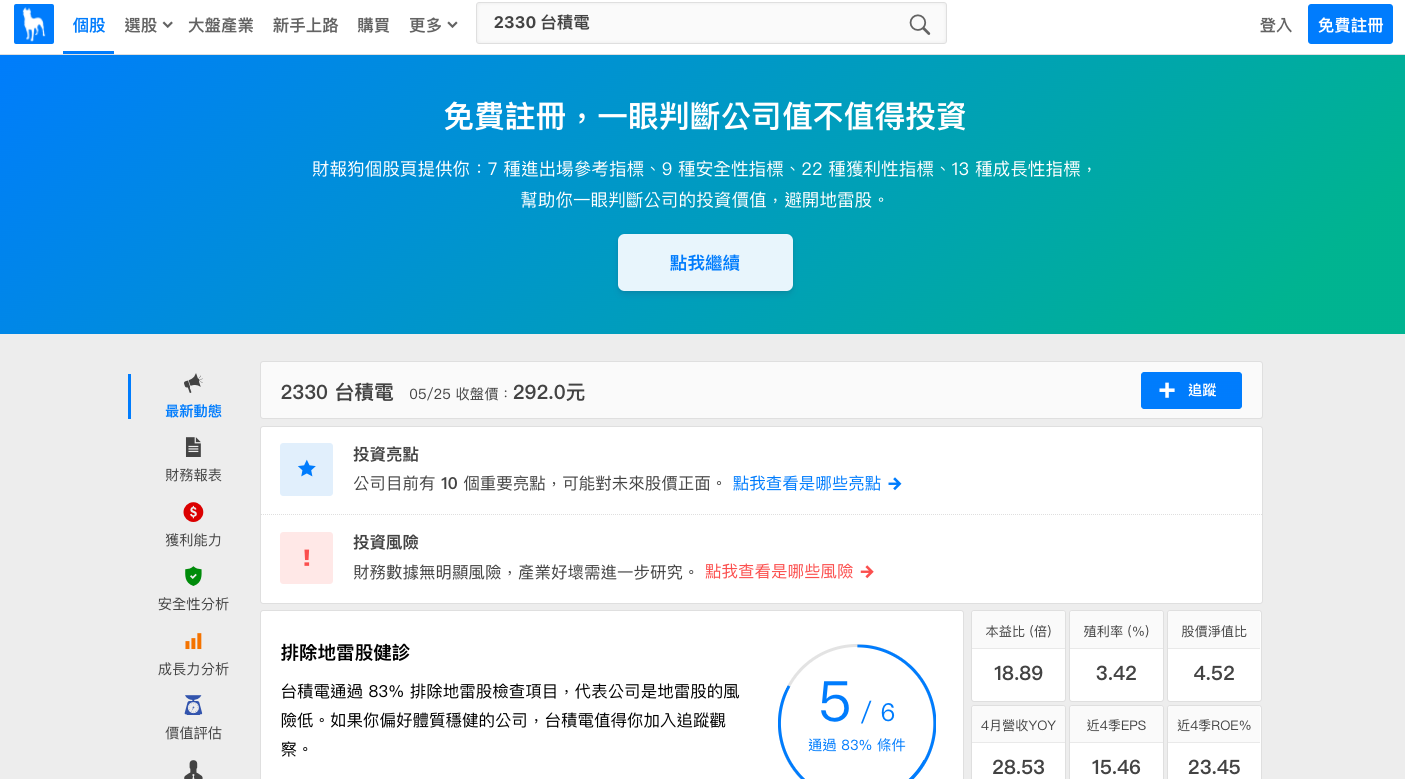Click the 投資風險 heading
The width and height of the screenshot is (1405, 779).
click(386, 542)
